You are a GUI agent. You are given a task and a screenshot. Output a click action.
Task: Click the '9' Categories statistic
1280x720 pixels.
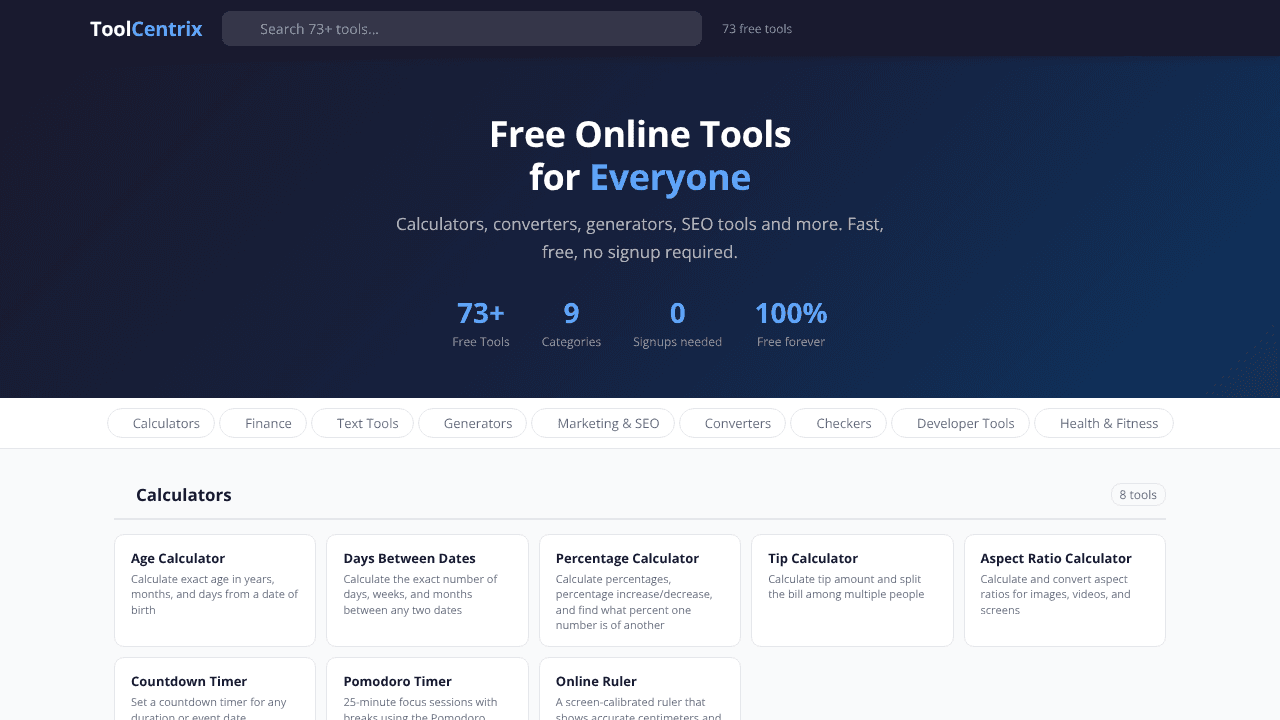point(571,324)
